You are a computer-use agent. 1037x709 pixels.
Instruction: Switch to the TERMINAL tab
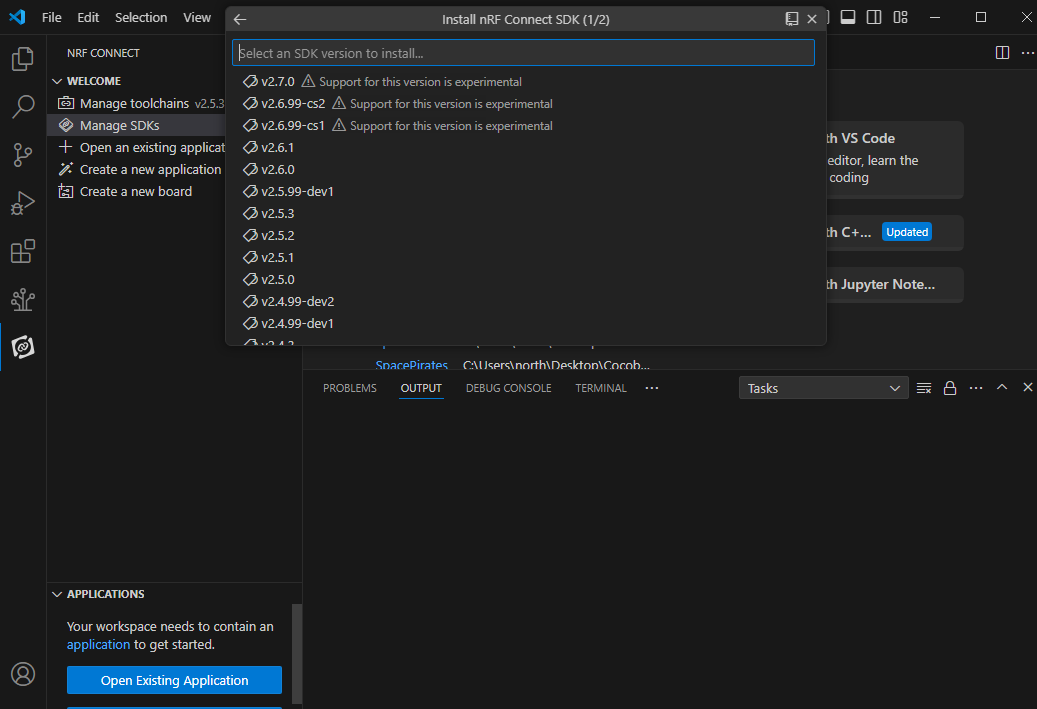tap(601, 388)
